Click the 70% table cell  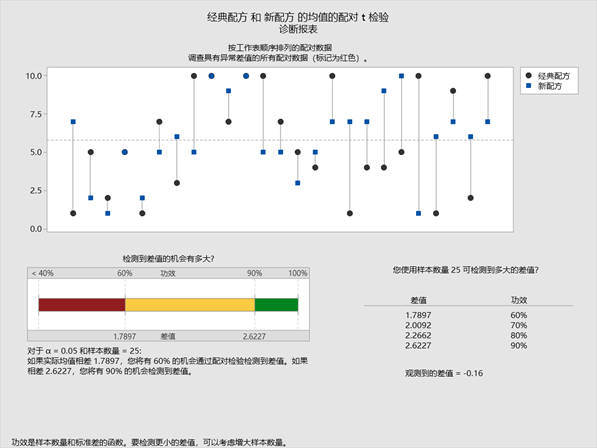point(519,326)
